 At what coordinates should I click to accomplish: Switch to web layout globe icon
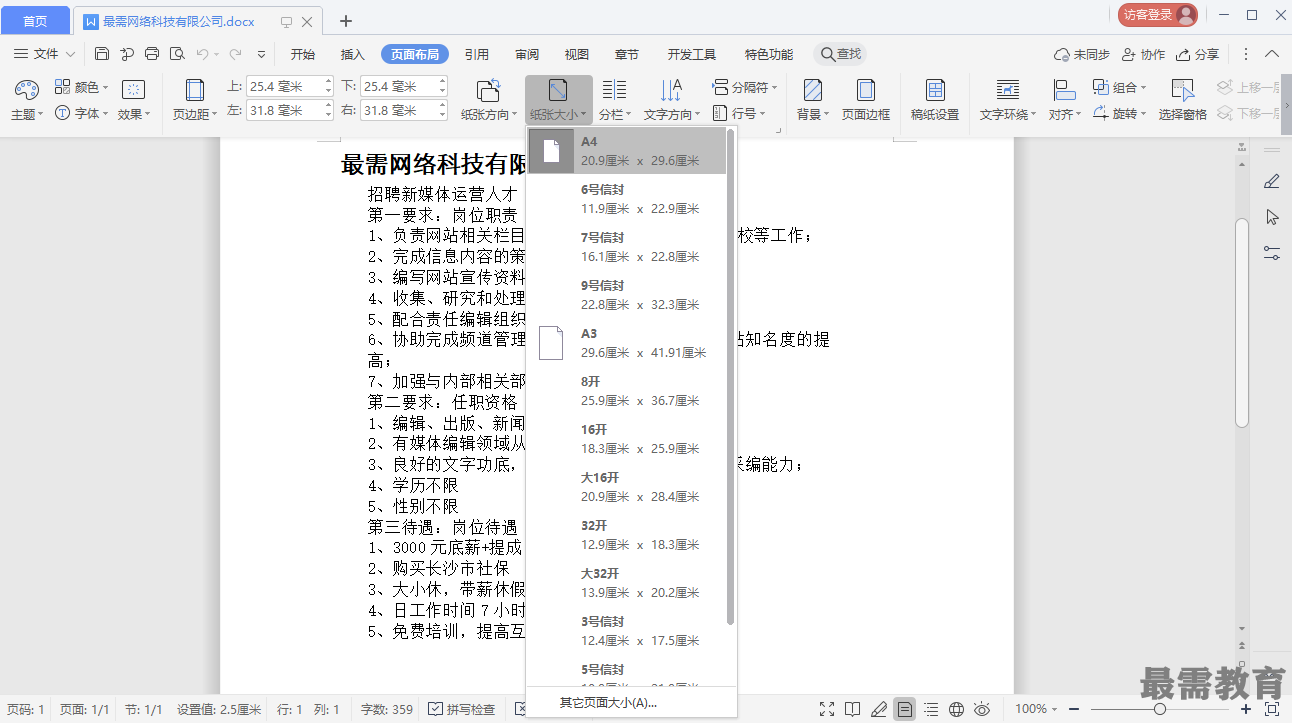[x=956, y=709]
